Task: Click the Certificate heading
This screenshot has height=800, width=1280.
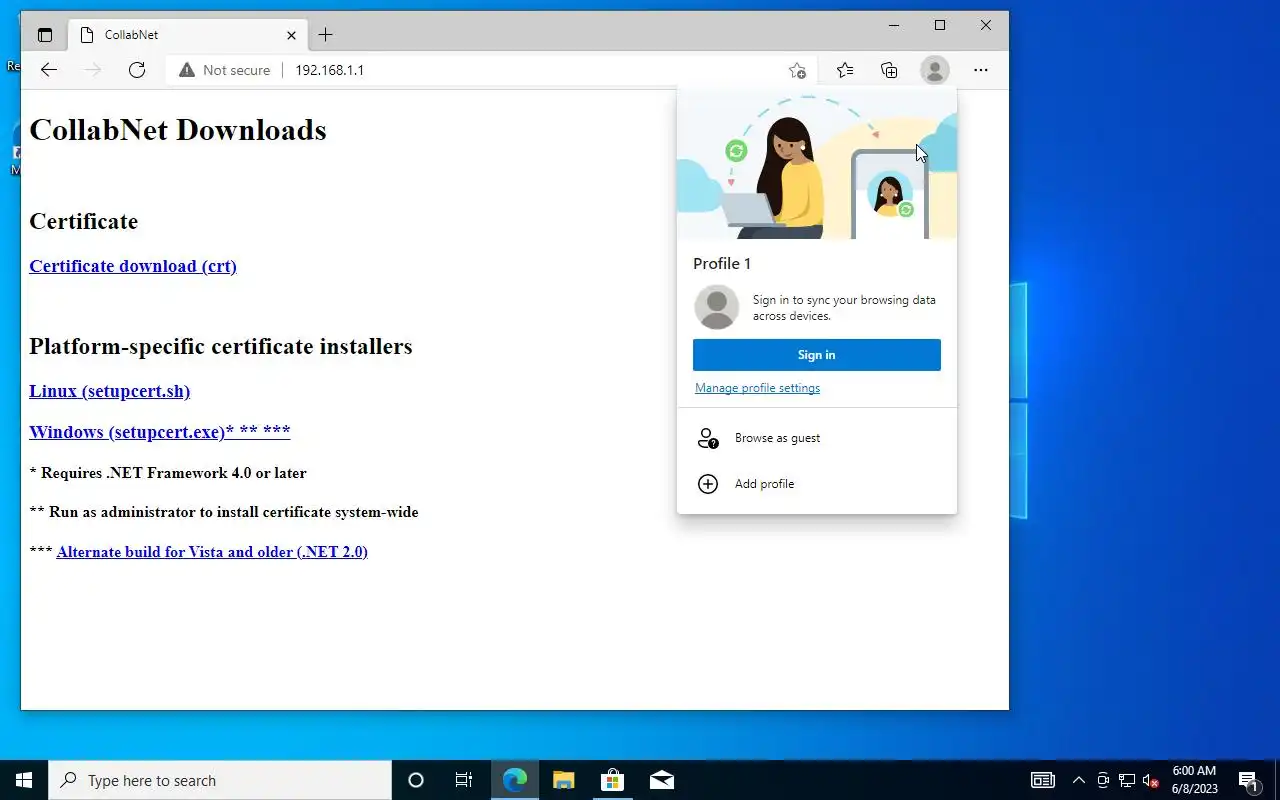Action: [83, 221]
